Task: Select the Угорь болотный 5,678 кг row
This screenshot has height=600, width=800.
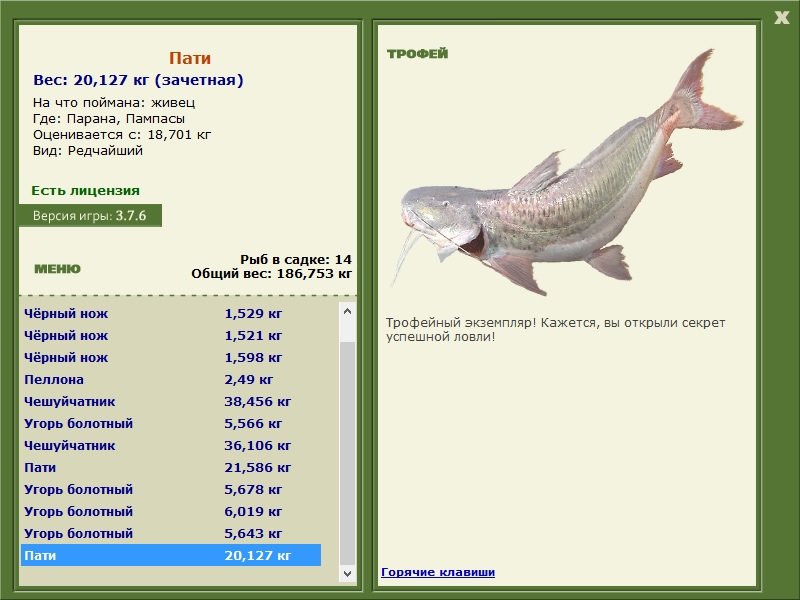Action: pyautogui.click(x=171, y=489)
